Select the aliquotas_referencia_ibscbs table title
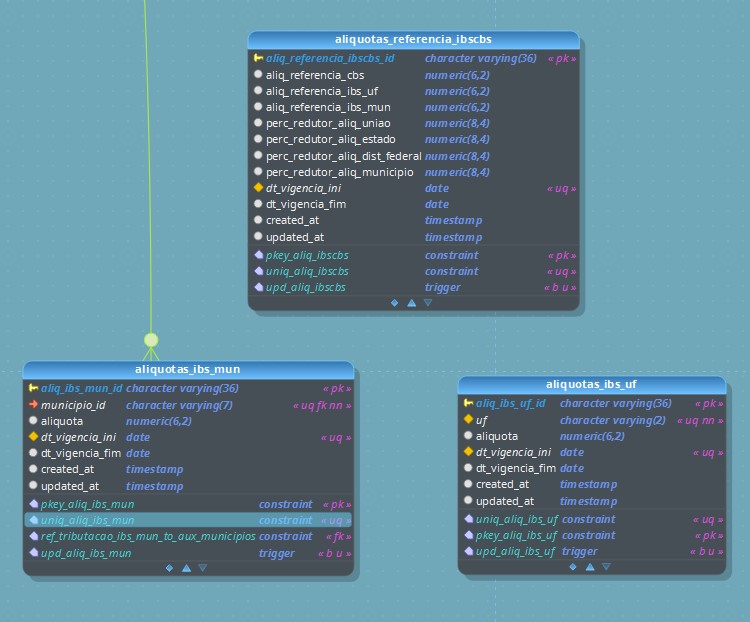Screen dimensions: 750x622 coord(413,39)
